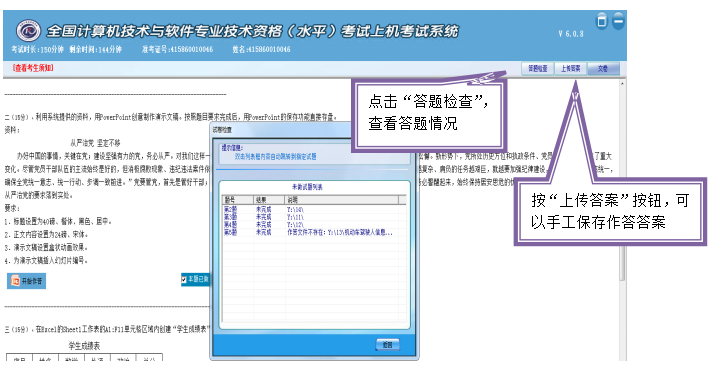The width and height of the screenshot is (716, 375).
Task: Click requirement 4 about 幻灯片编号
Action: [x=46, y=260]
